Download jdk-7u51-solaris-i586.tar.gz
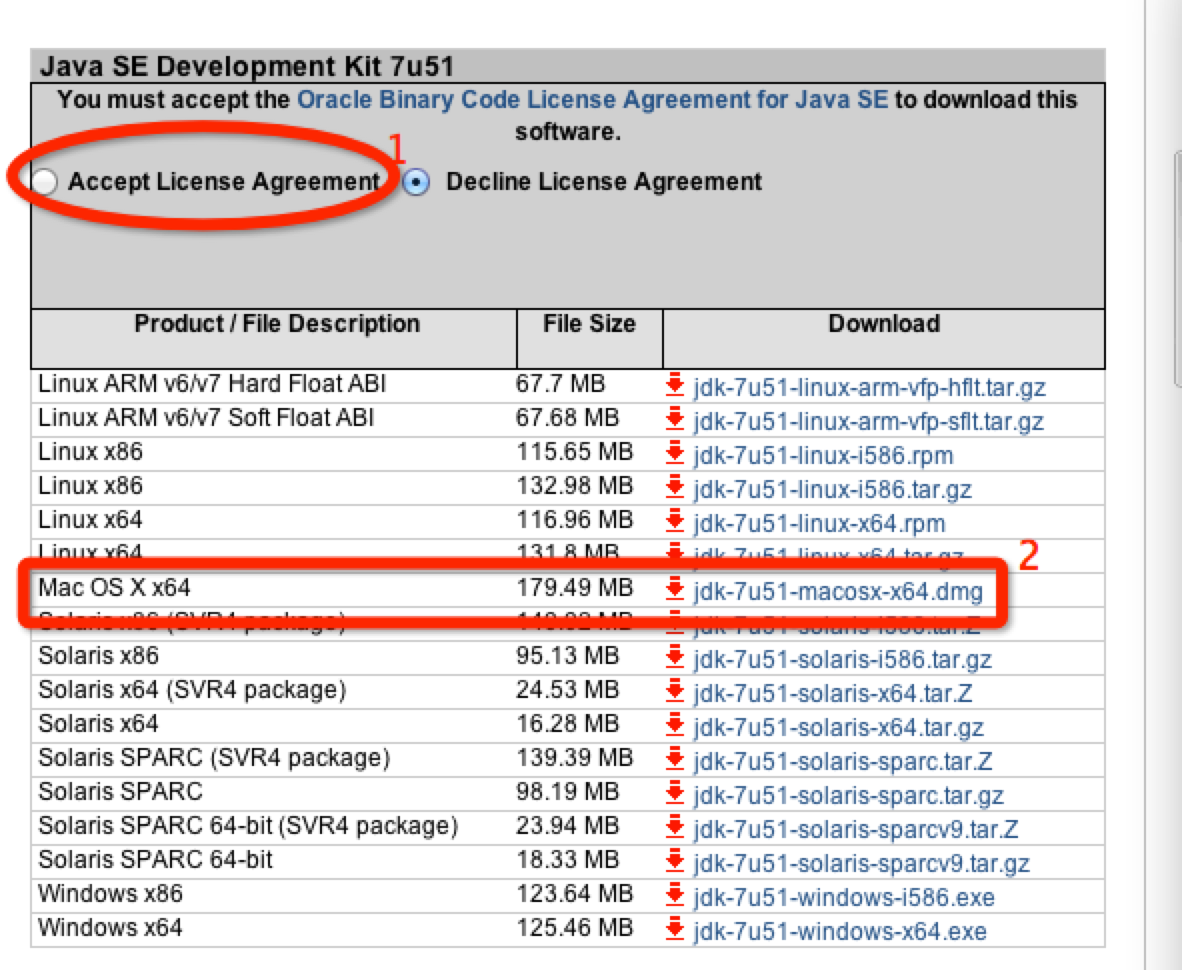This screenshot has width=1182, height=970. 842,659
